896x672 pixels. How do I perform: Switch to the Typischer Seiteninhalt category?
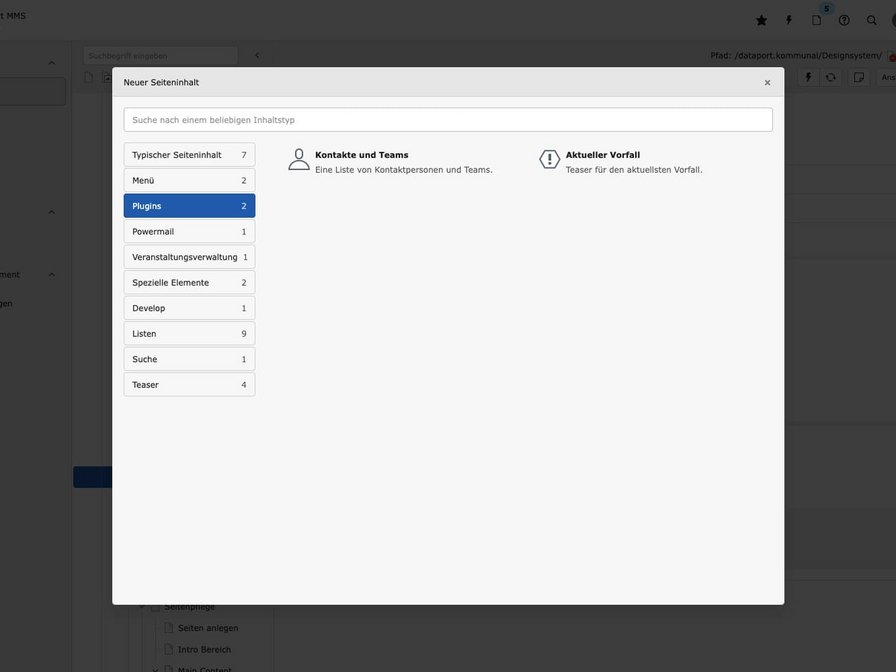coord(189,155)
